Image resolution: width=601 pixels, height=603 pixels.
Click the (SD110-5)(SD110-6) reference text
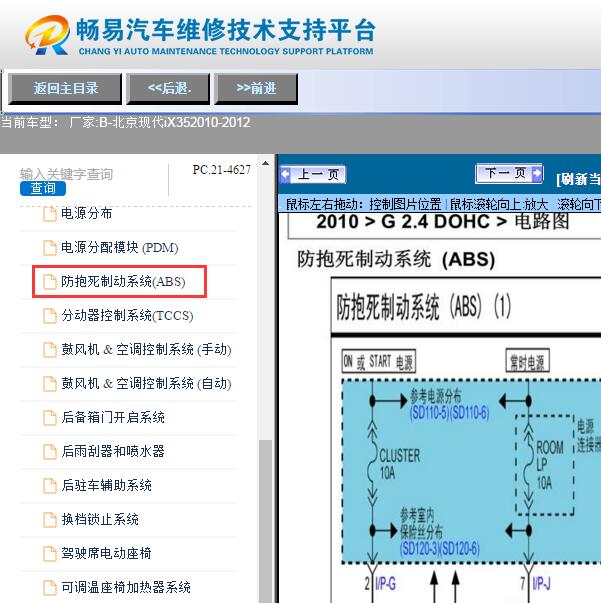[x=449, y=413]
